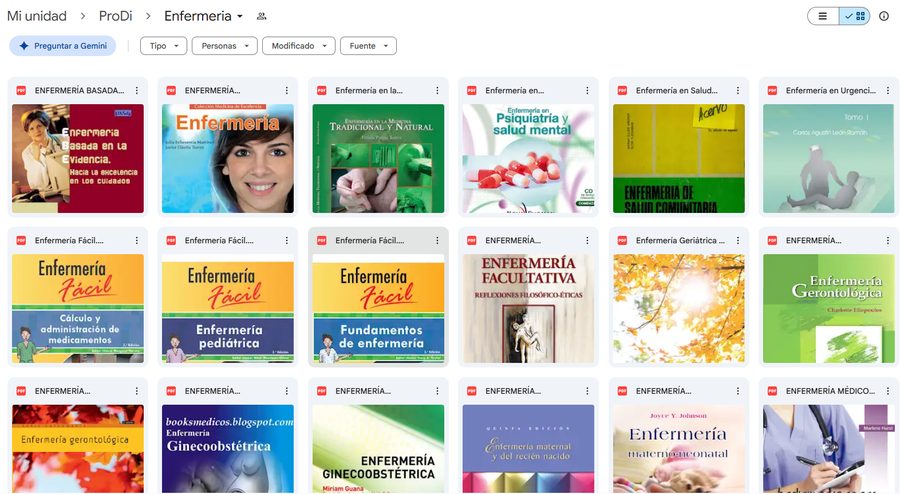
Task: Open the Personas filter dropdown
Action: [x=224, y=46]
